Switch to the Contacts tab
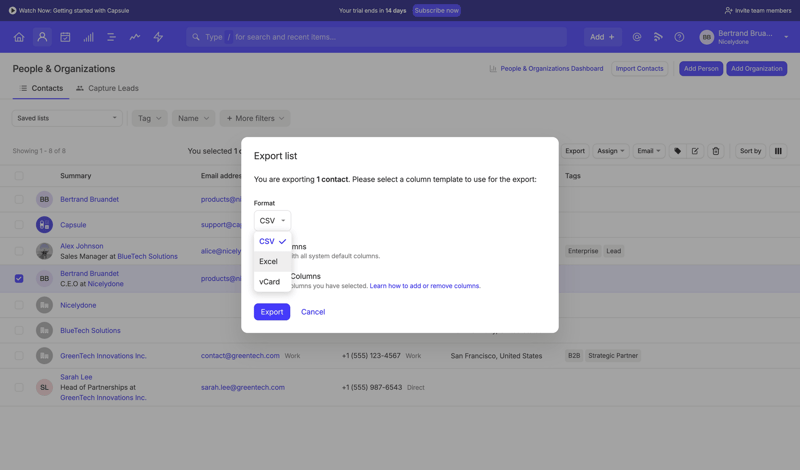The width and height of the screenshot is (800, 470). coord(41,88)
